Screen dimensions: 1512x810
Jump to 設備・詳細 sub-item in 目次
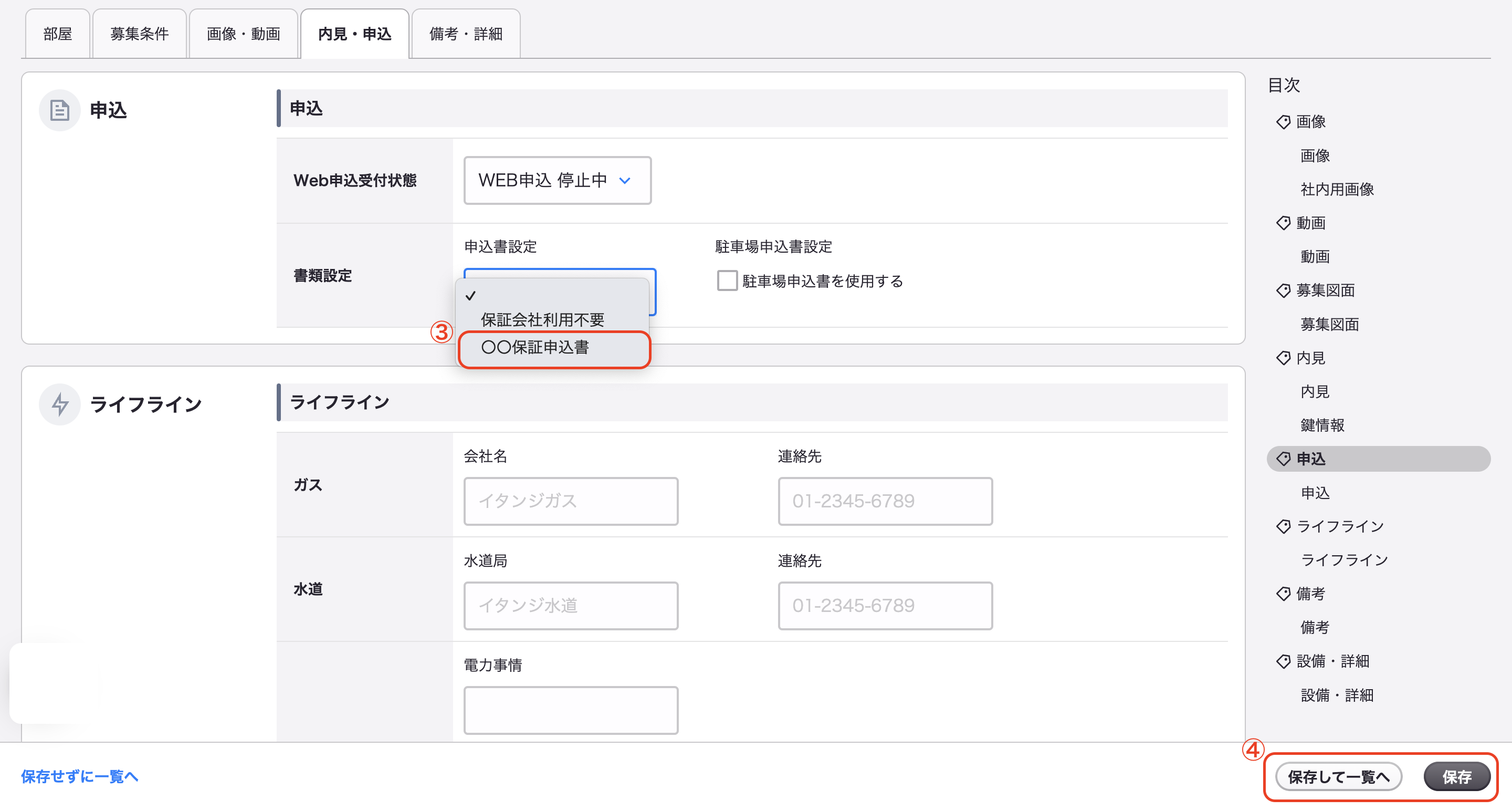1337,695
